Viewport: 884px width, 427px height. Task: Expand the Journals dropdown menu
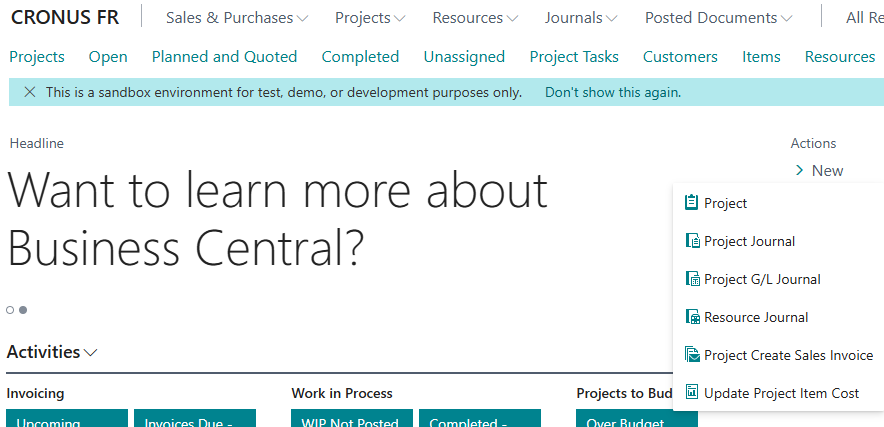pyautogui.click(x=581, y=18)
